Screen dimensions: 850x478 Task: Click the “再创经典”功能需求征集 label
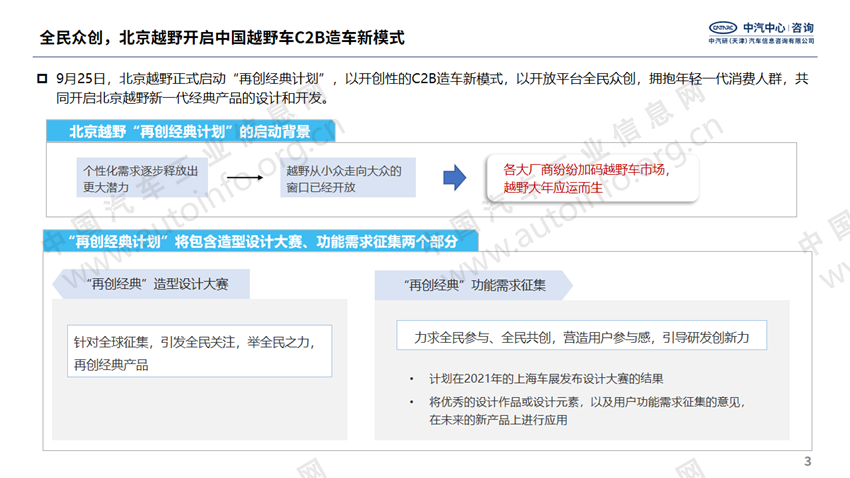point(474,285)
